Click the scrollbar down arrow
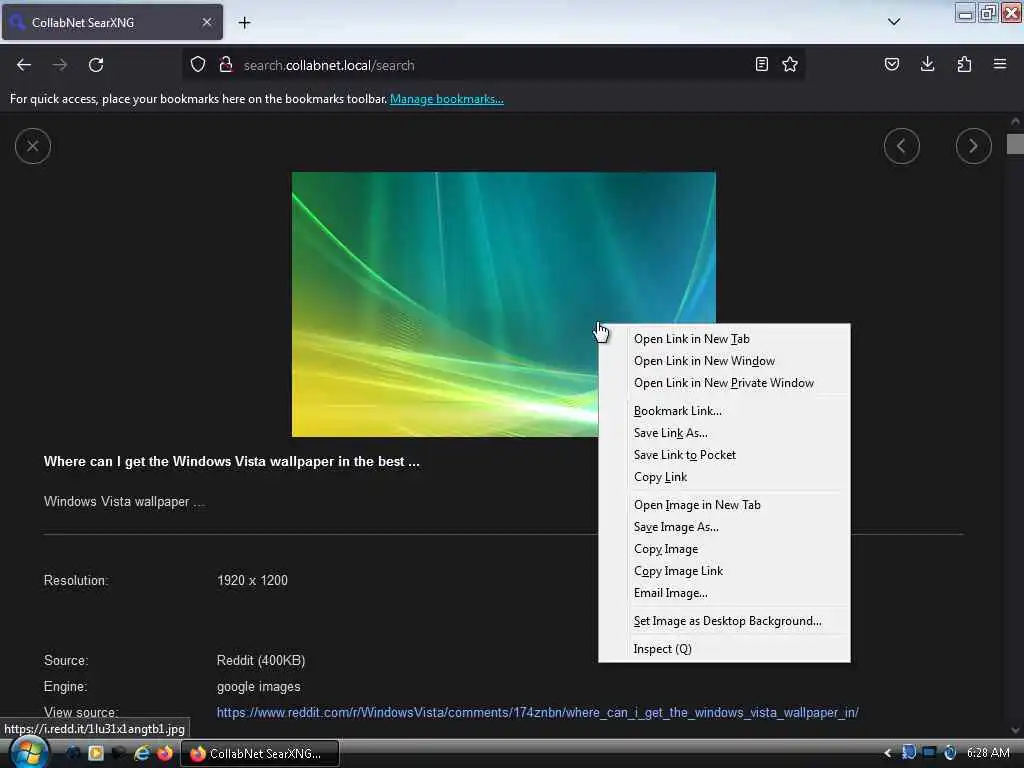Image resolution: width=1024 pixels, height=768 pixels. pos(1015,730)
